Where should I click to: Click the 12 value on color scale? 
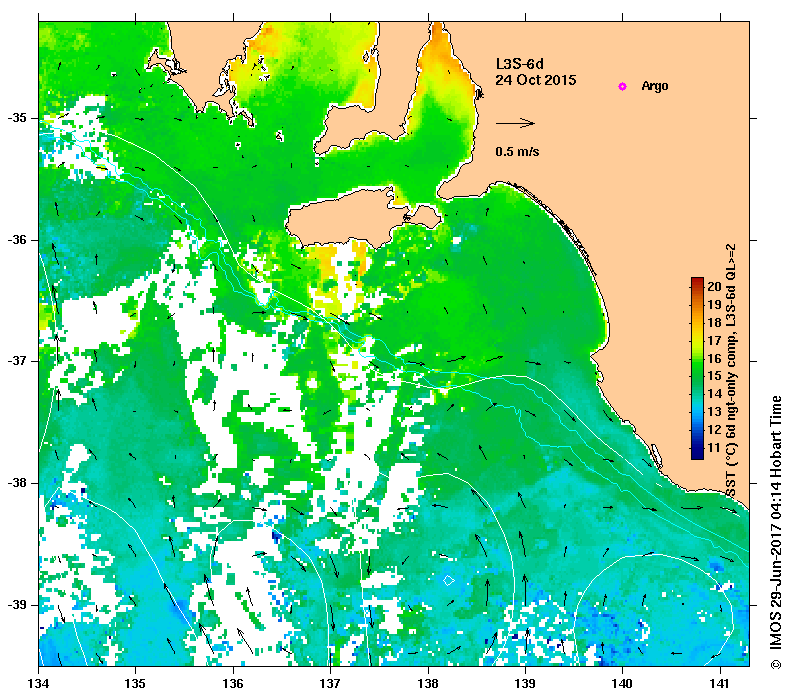click(x=714, y=430)
